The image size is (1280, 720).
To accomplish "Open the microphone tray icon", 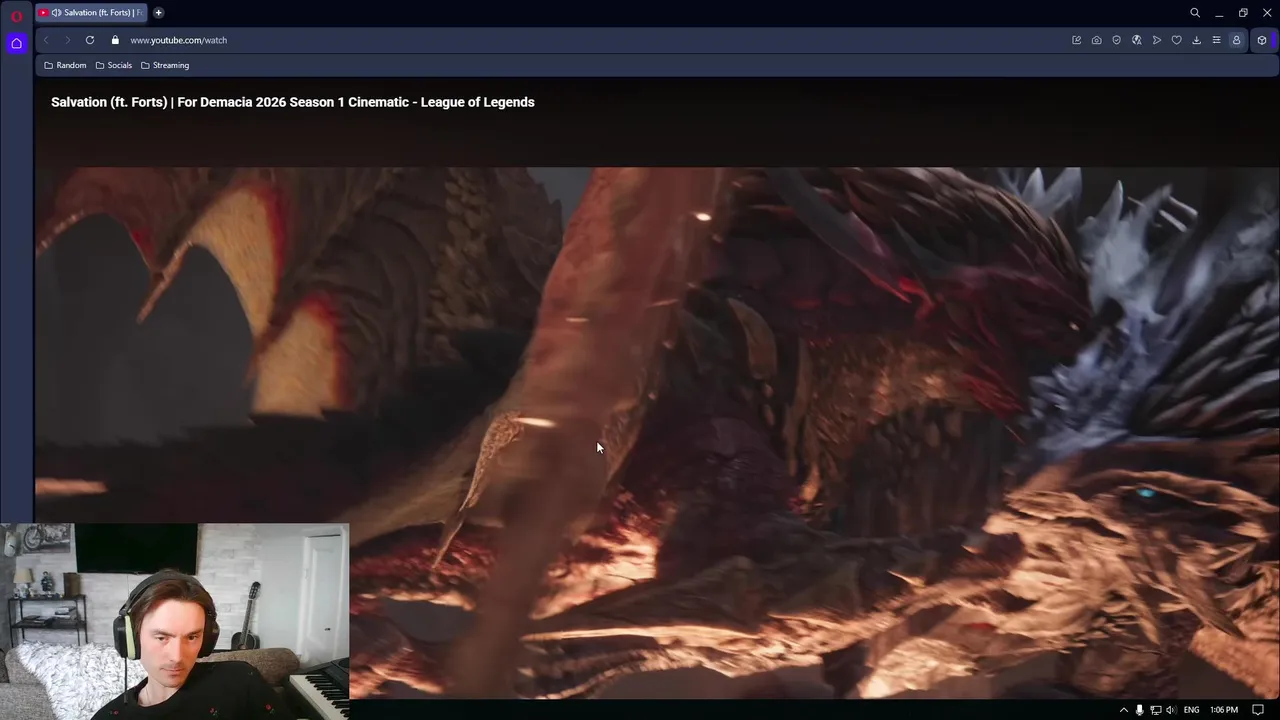I will [x=1139, y=710].
